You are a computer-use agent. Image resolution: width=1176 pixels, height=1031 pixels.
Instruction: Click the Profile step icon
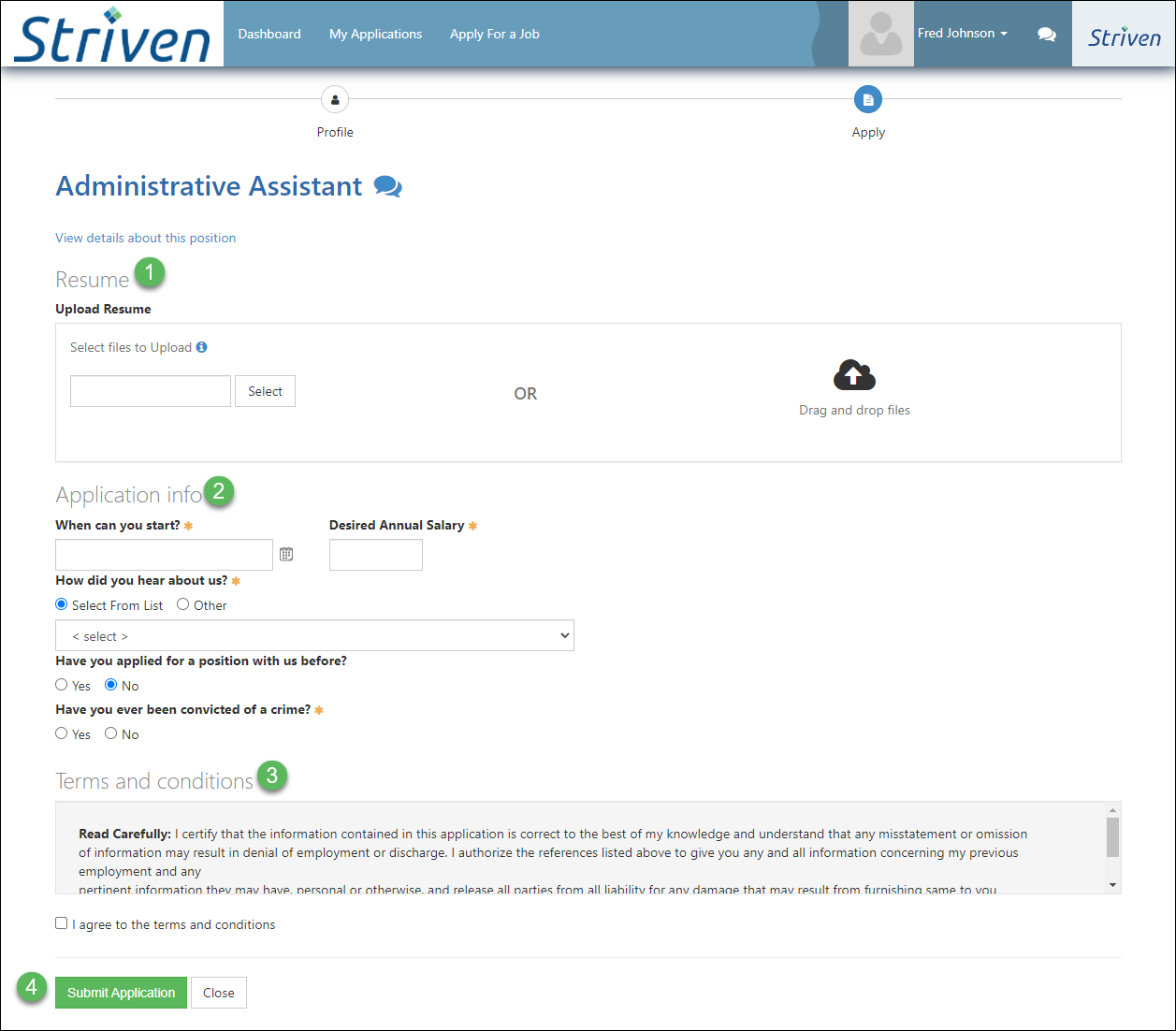click(x=335, y=99)
